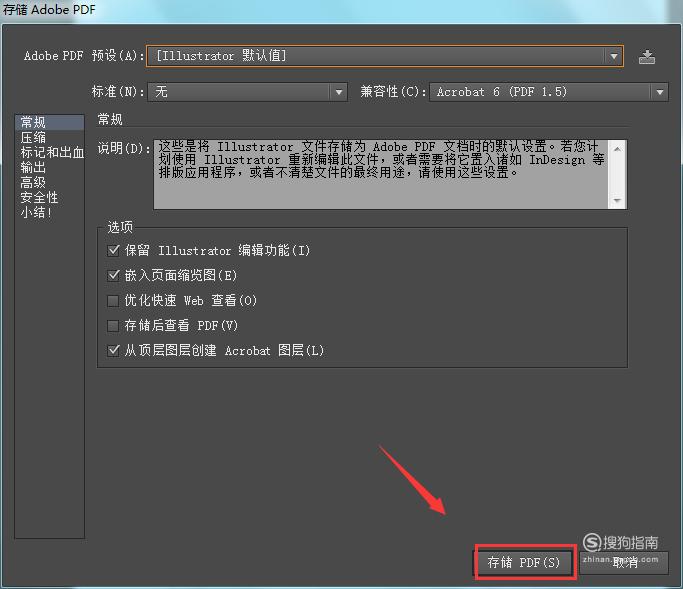Open the 安全性 category
This screenshot has width=683, height=589.
click(49, 197)
